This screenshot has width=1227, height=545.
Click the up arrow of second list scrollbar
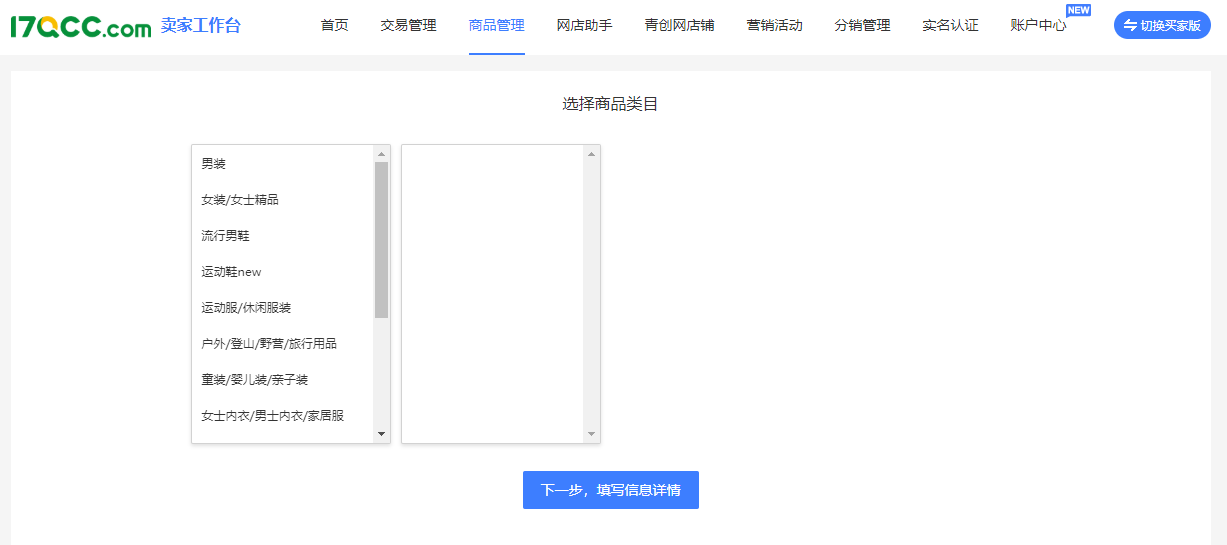[x=591, y=154]
